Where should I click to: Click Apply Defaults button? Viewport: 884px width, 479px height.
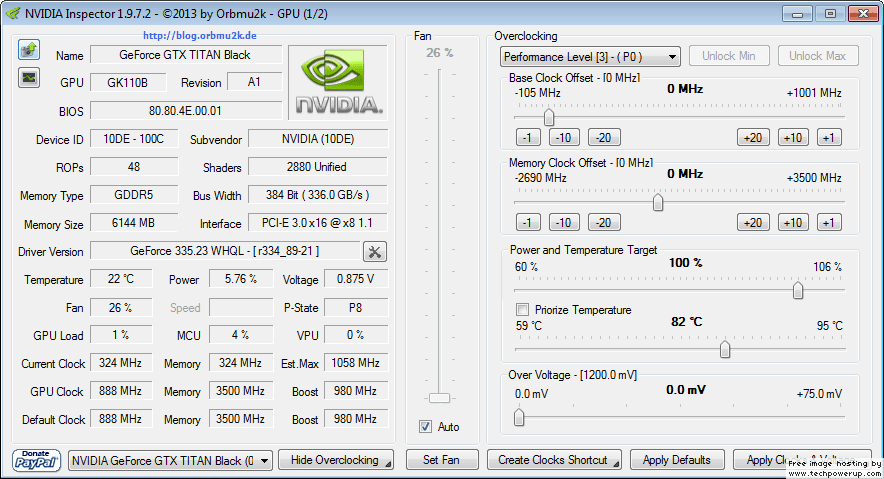coord(677,460)
